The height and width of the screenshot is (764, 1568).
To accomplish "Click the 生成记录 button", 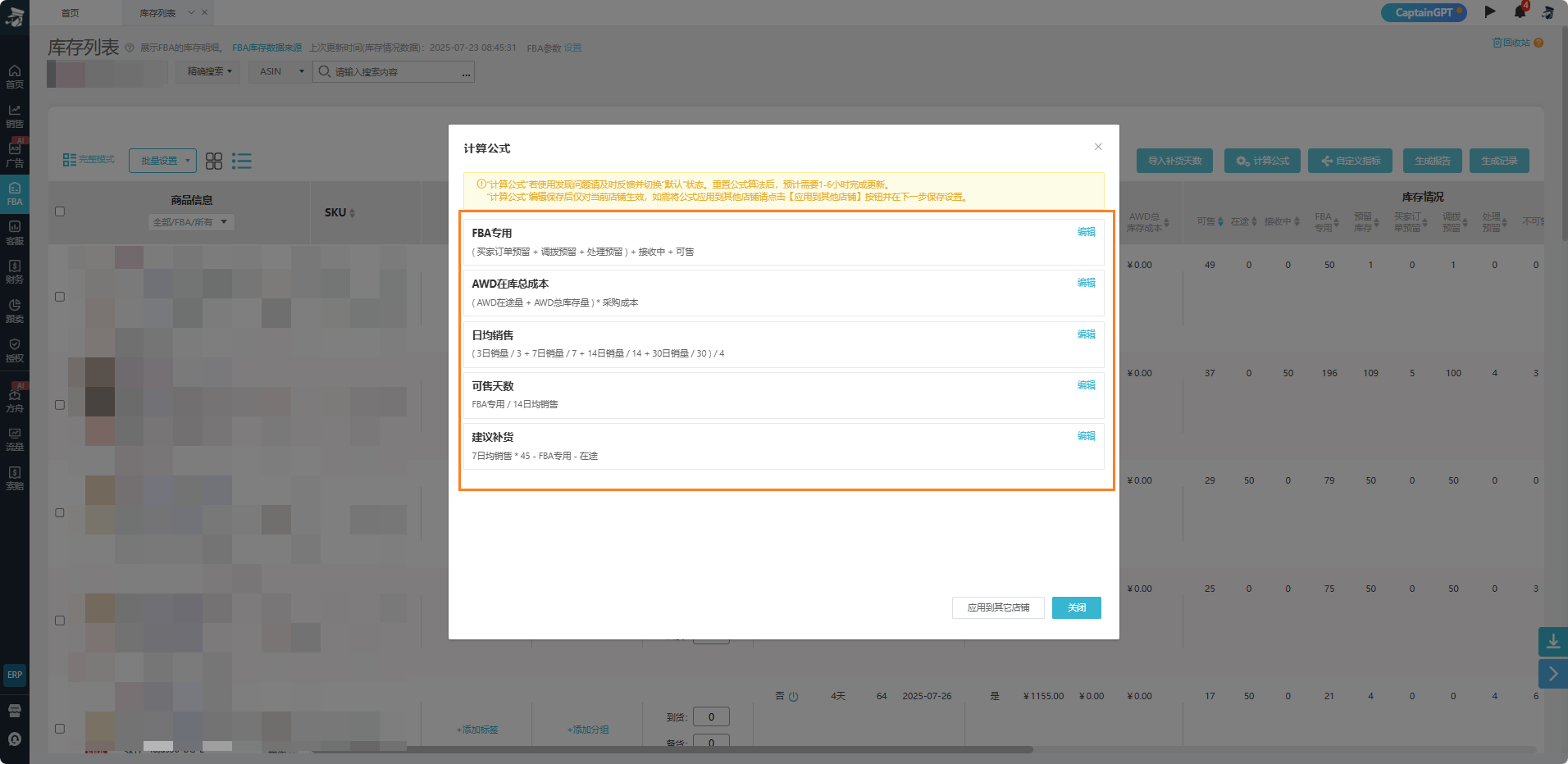I will coord(1499,161).
